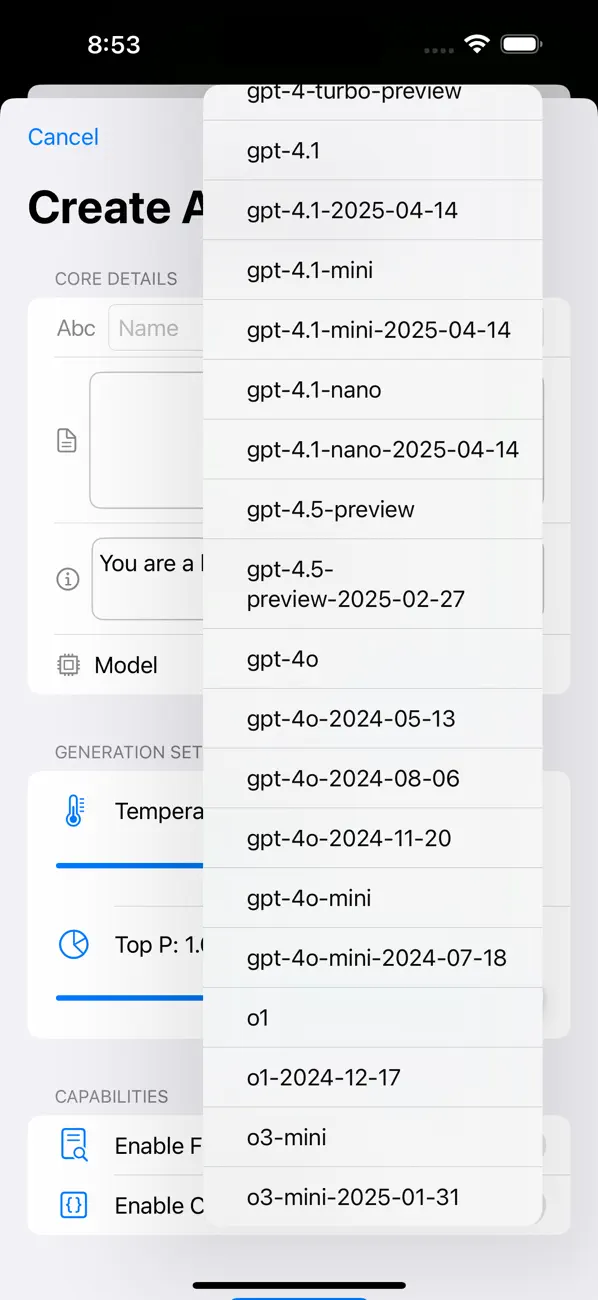
Task: Tap the Cancel button
Action: coord(62,137)
